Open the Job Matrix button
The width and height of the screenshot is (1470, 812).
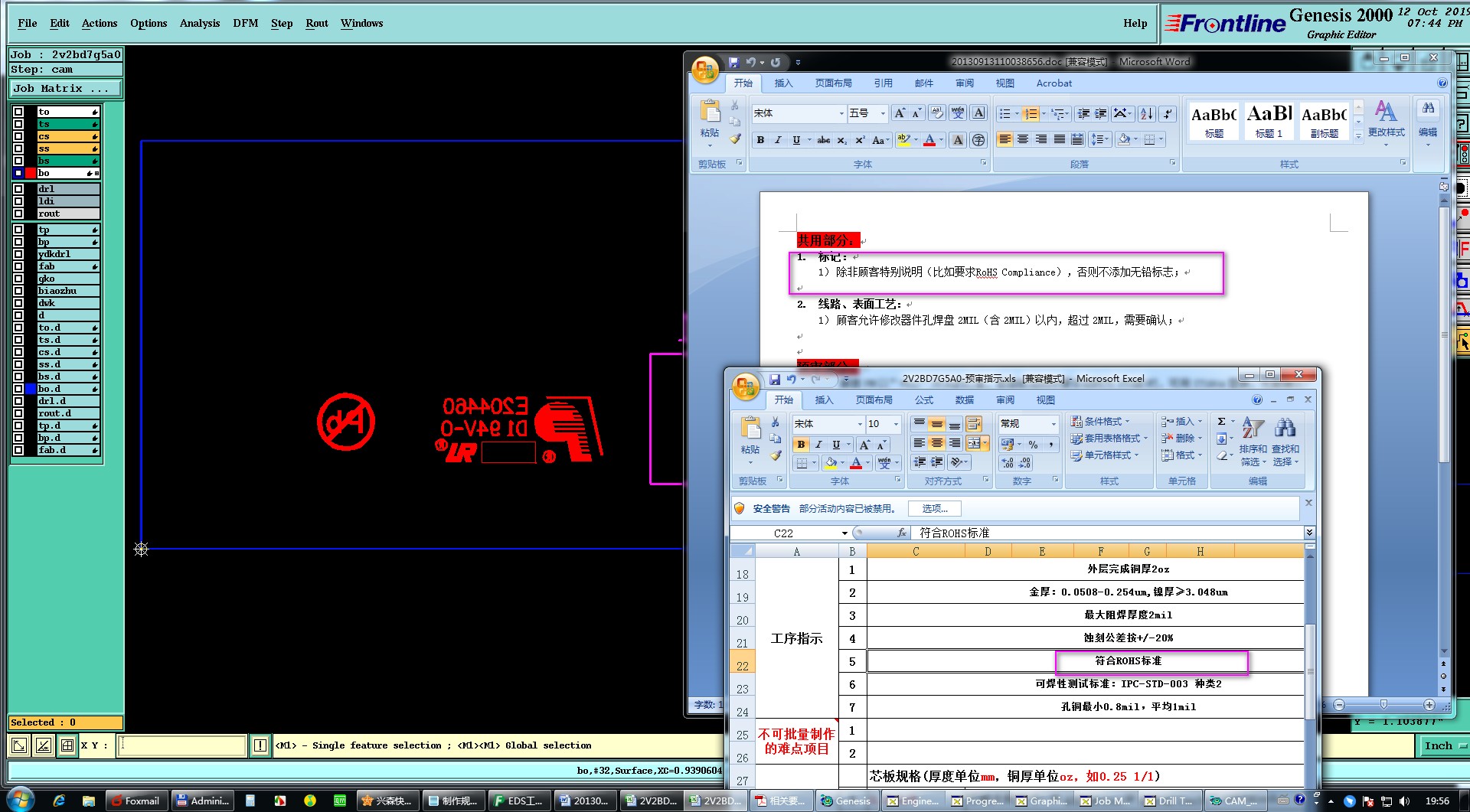pos(65,89)
